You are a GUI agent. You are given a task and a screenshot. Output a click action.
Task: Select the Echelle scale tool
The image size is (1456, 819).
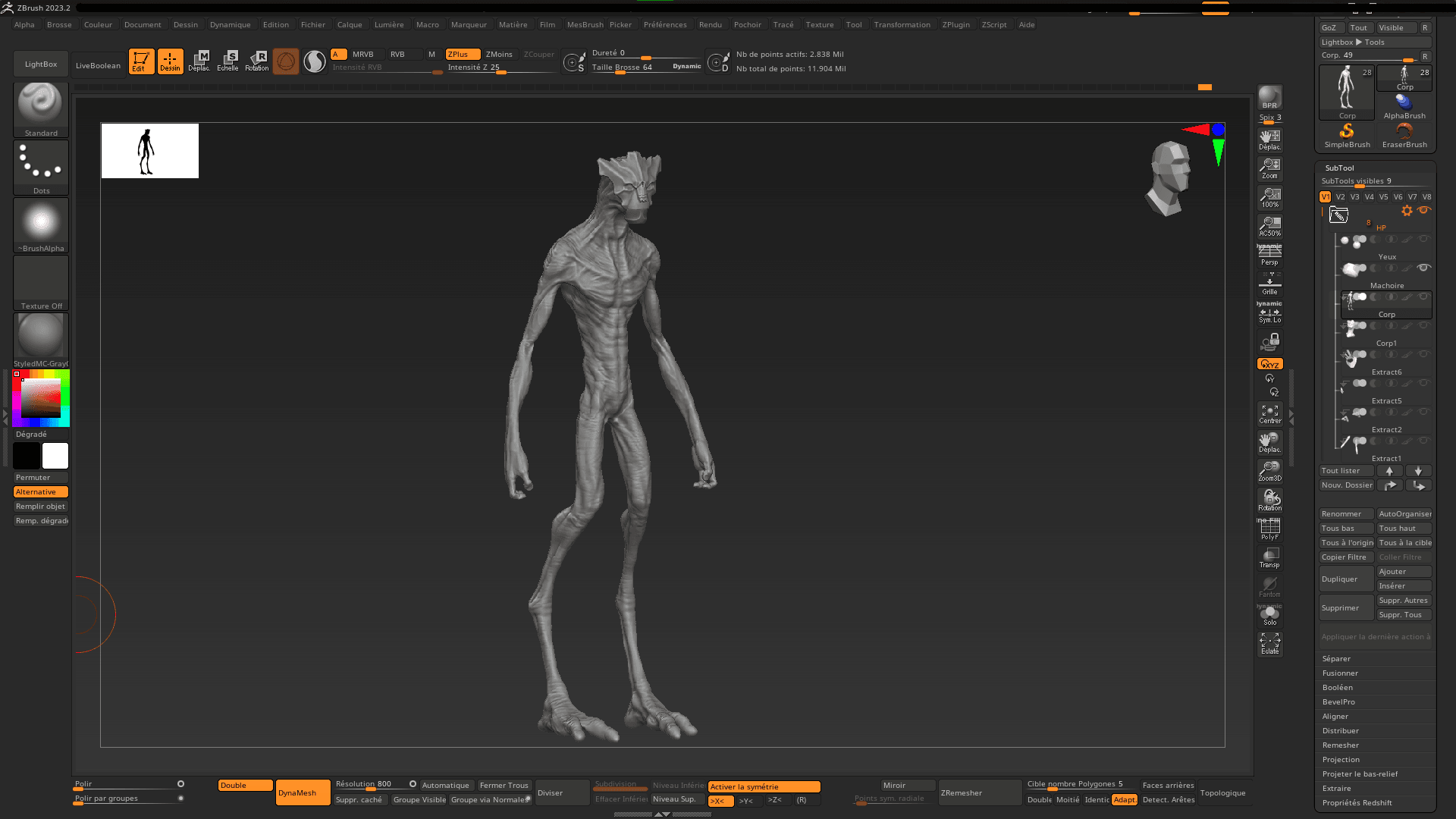pos(227,61)
